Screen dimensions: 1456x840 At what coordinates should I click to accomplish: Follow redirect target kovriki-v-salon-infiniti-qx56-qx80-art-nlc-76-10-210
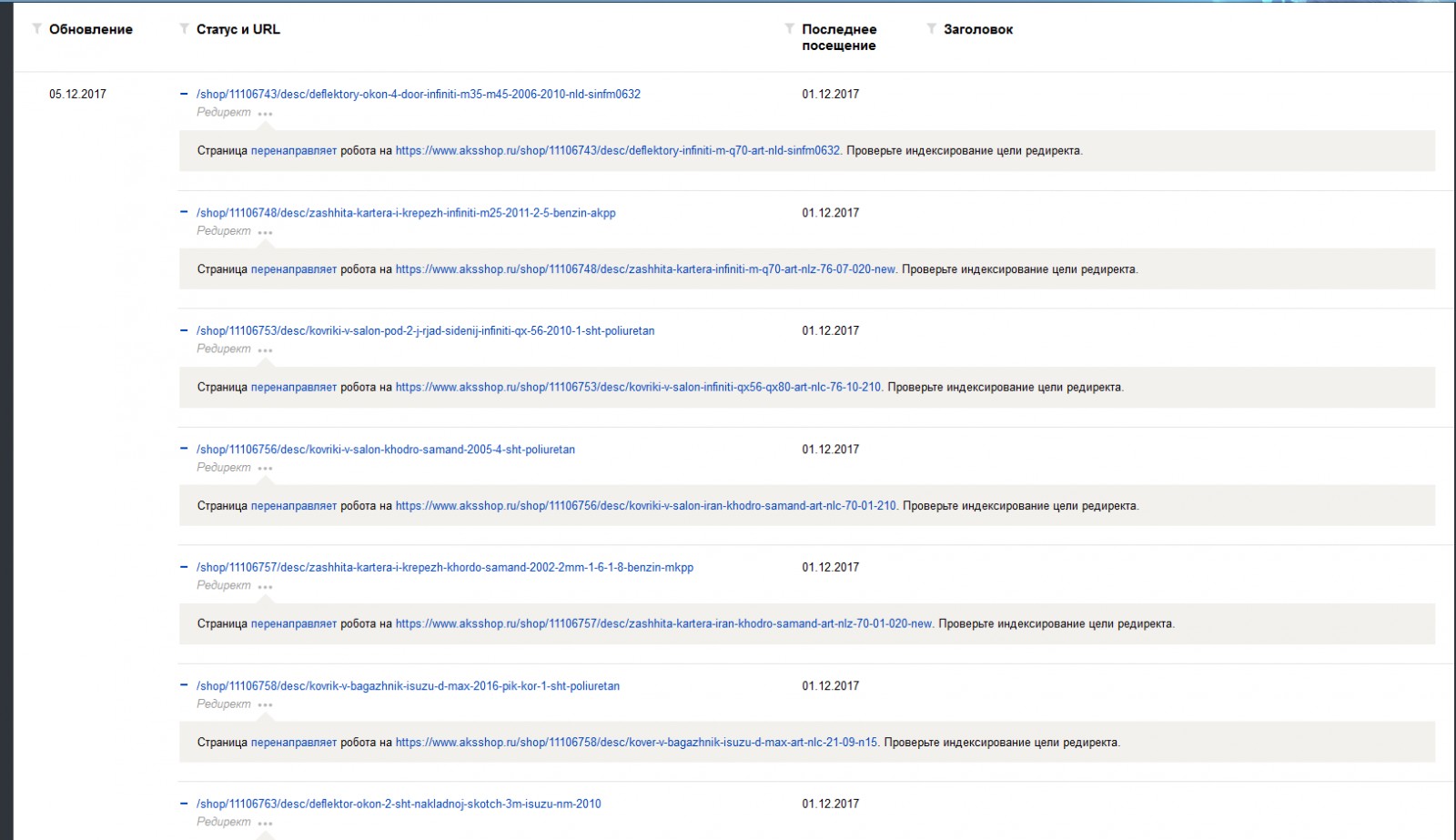(639, 387)
